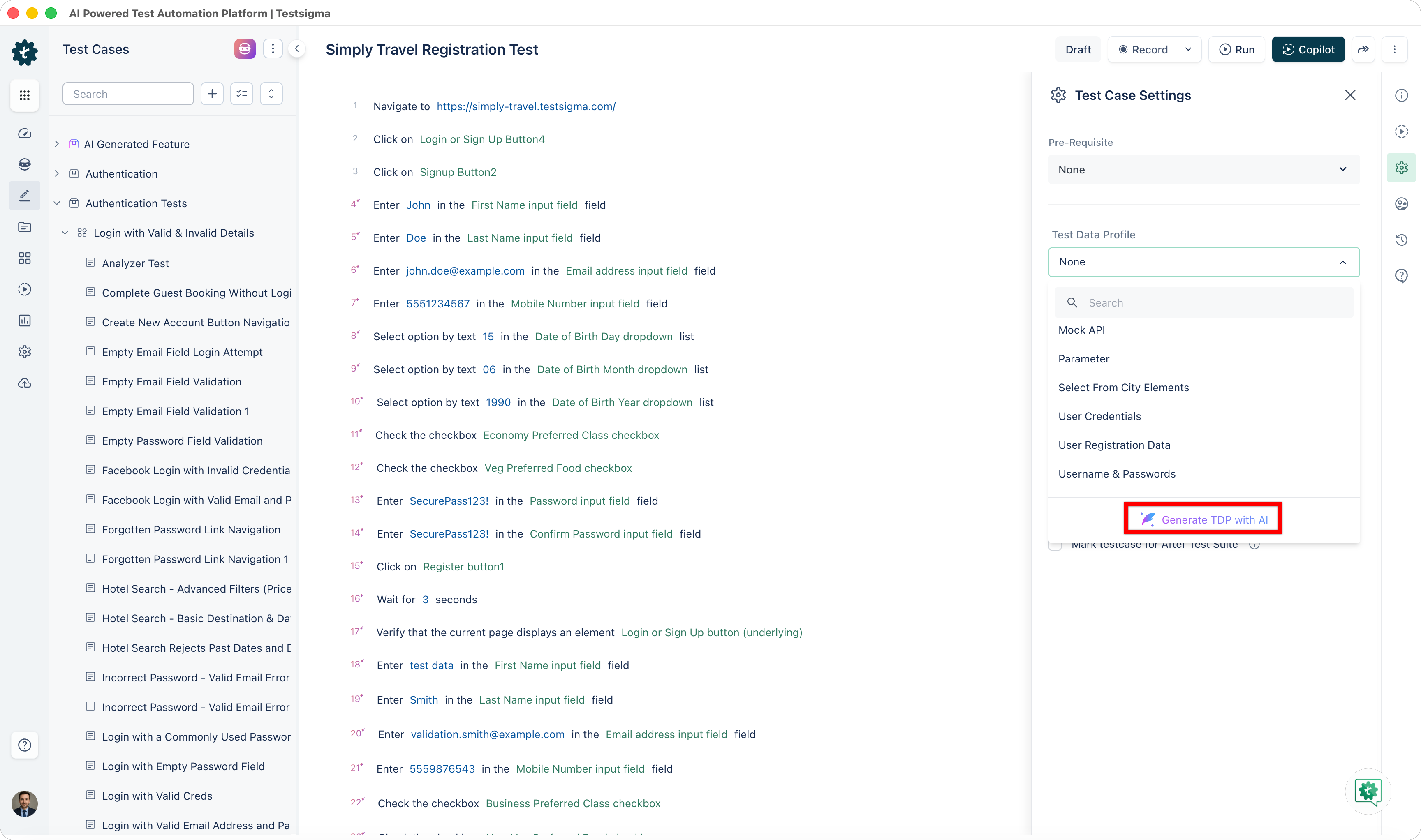Viewport: 1421px width, 840px height.
Task: Open Forgotten Password Link Navigation 1 test
Action: (195, 559)
